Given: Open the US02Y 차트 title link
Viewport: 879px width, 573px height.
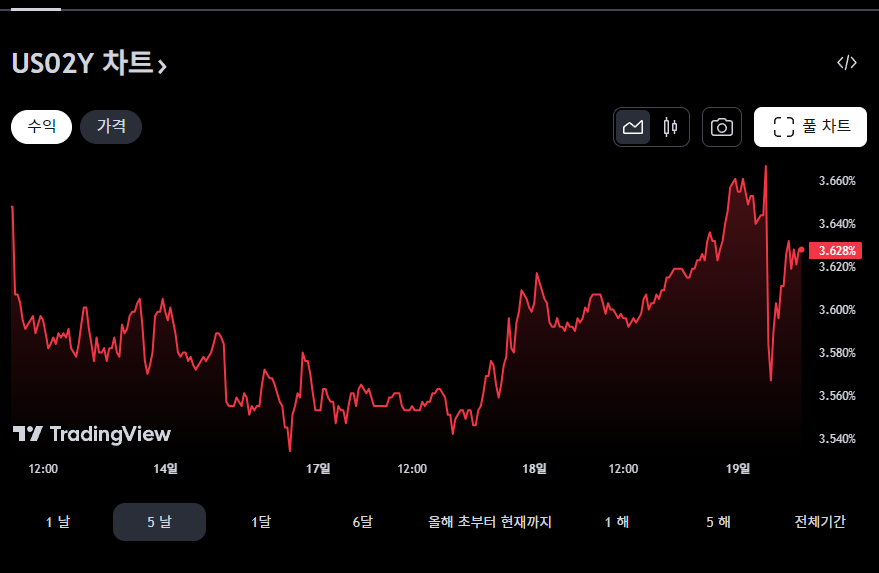Looking at the screenshot, I should (82, 64).
